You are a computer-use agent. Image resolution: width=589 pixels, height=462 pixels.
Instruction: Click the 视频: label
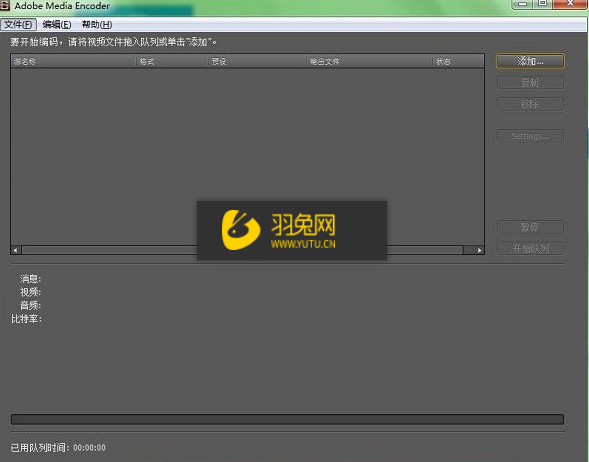[x=30, y=292]
